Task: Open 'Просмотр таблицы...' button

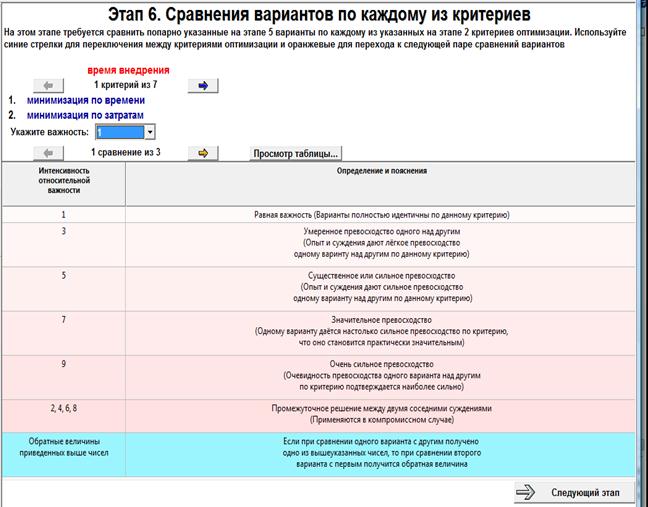Action: [x=295, y=154]
